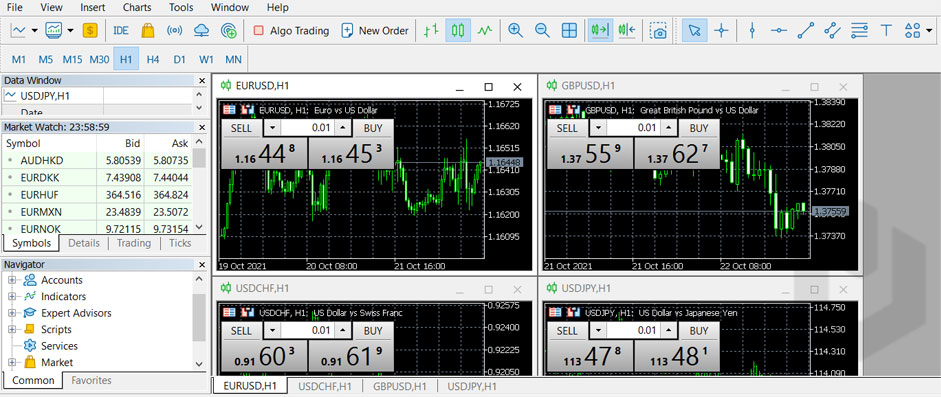
Task: Open the Charts menu
Action: pyautogui.click(x=137, y=8)
